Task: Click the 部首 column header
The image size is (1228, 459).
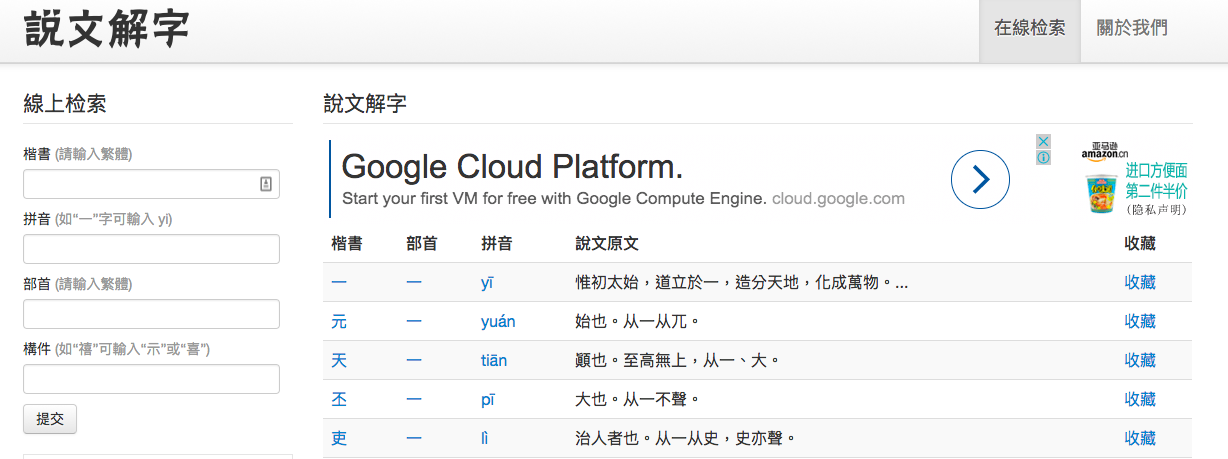Action: click(422, 243)
